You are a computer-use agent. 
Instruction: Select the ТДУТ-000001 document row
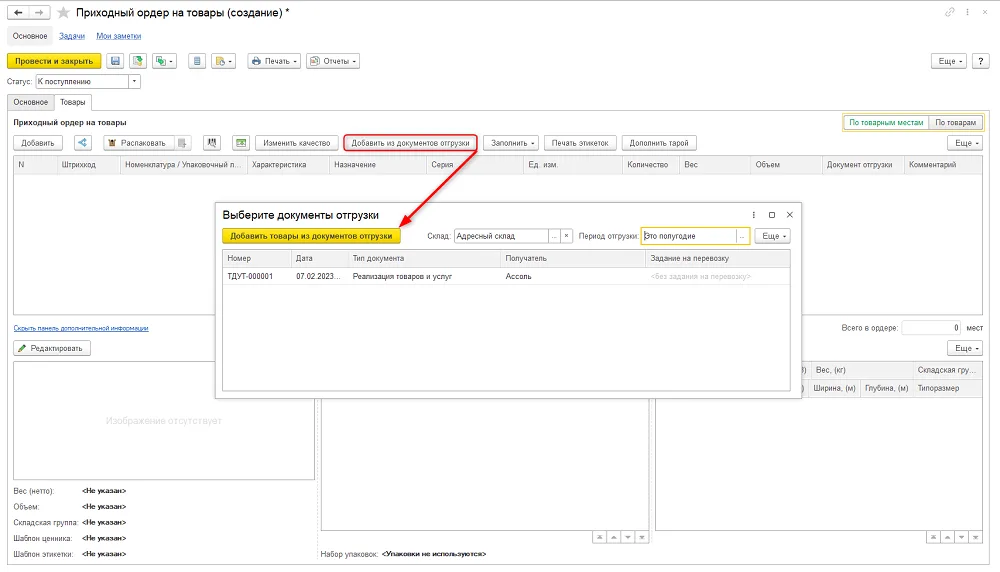point(506,277)
